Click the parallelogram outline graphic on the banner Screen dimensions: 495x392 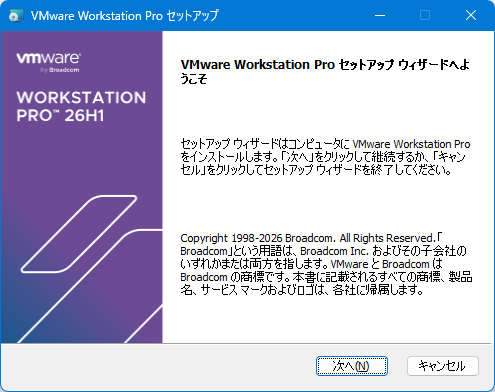[79, 234]
